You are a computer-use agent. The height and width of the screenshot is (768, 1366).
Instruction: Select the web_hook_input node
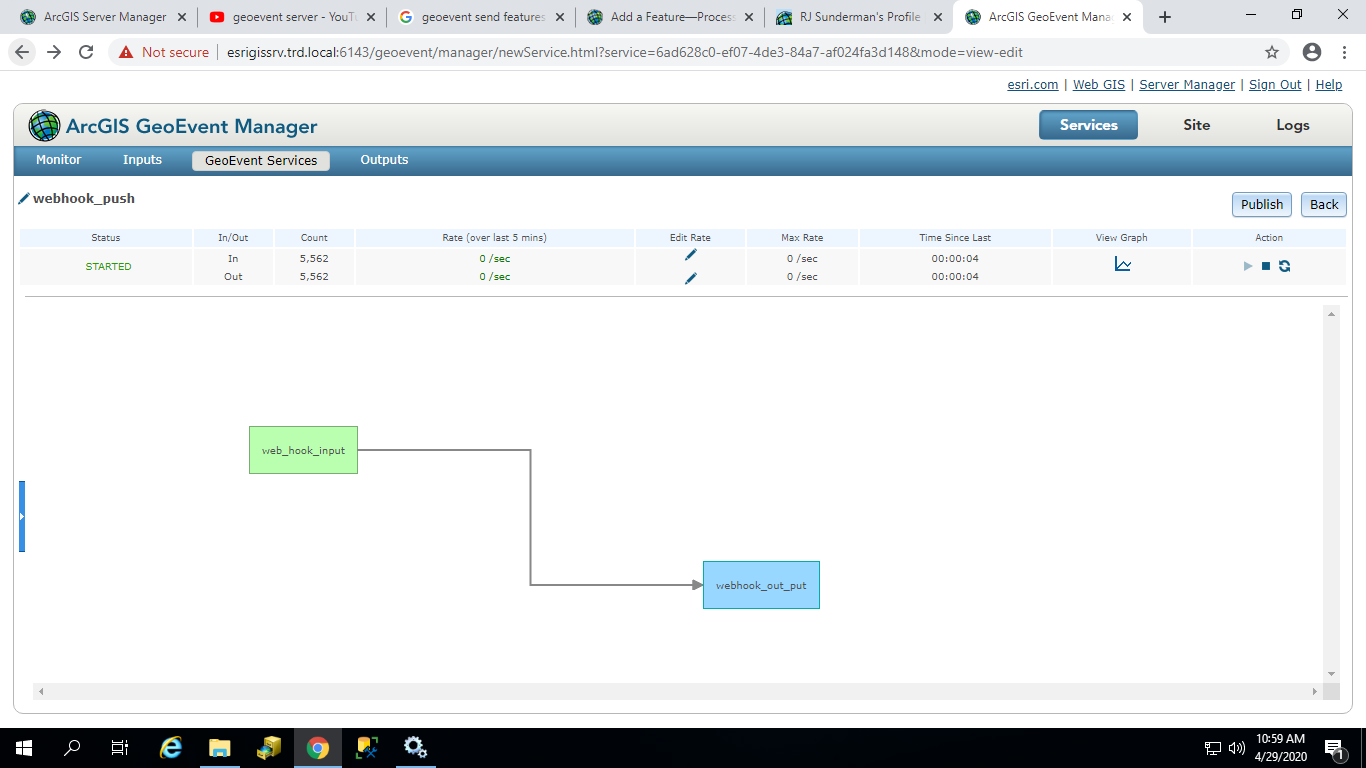coord(303,450)
